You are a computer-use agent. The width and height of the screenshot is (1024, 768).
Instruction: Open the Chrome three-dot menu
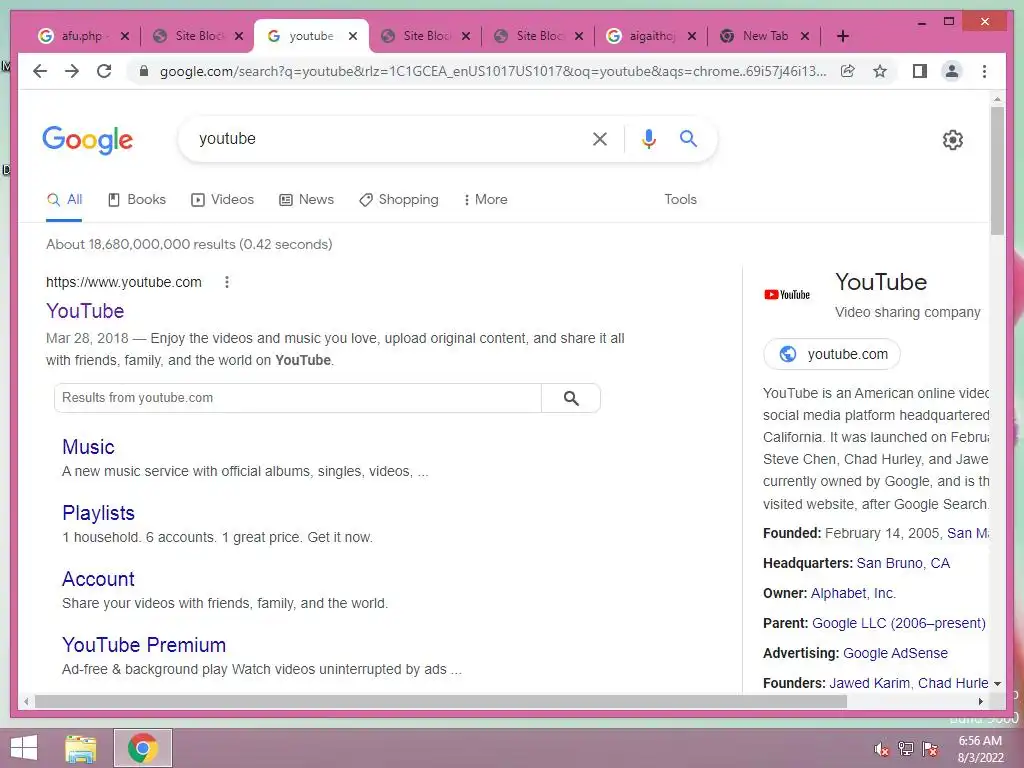(x=984, y=71)
